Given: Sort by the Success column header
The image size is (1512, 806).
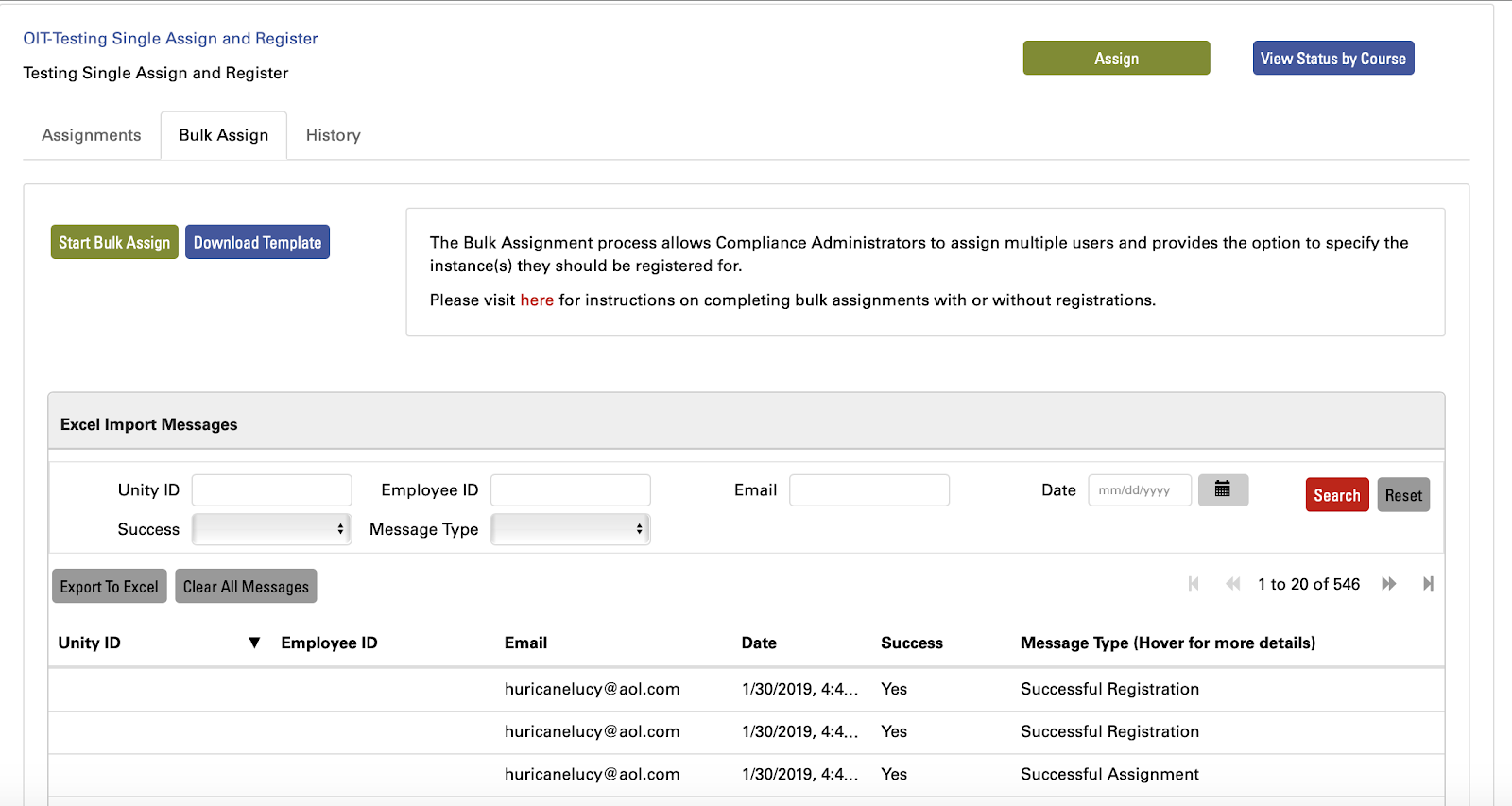Looking at the screenshot, I should [x=912, y=643].
